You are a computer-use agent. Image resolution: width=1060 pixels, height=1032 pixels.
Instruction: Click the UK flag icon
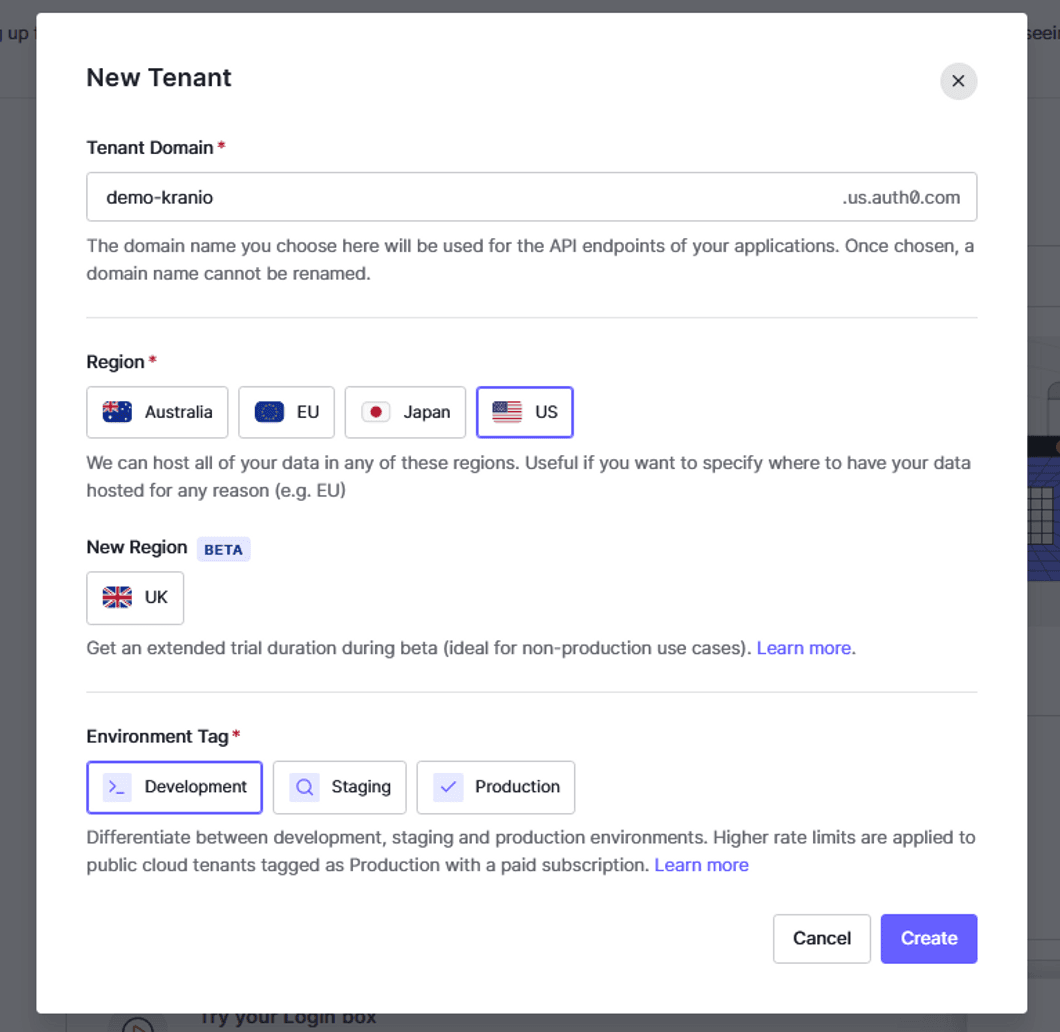point(117,598)
